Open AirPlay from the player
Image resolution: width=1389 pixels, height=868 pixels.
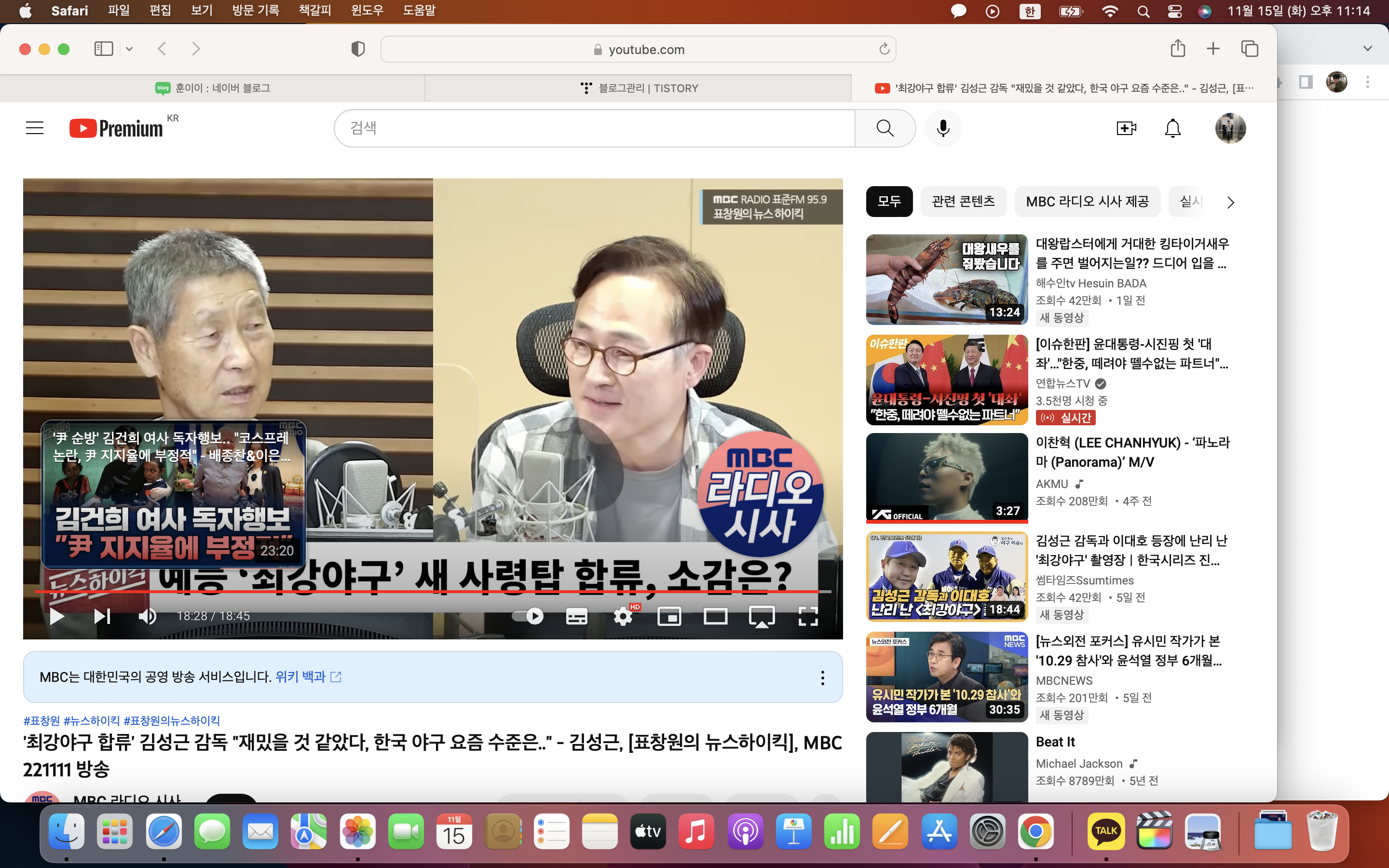point(762,616)
